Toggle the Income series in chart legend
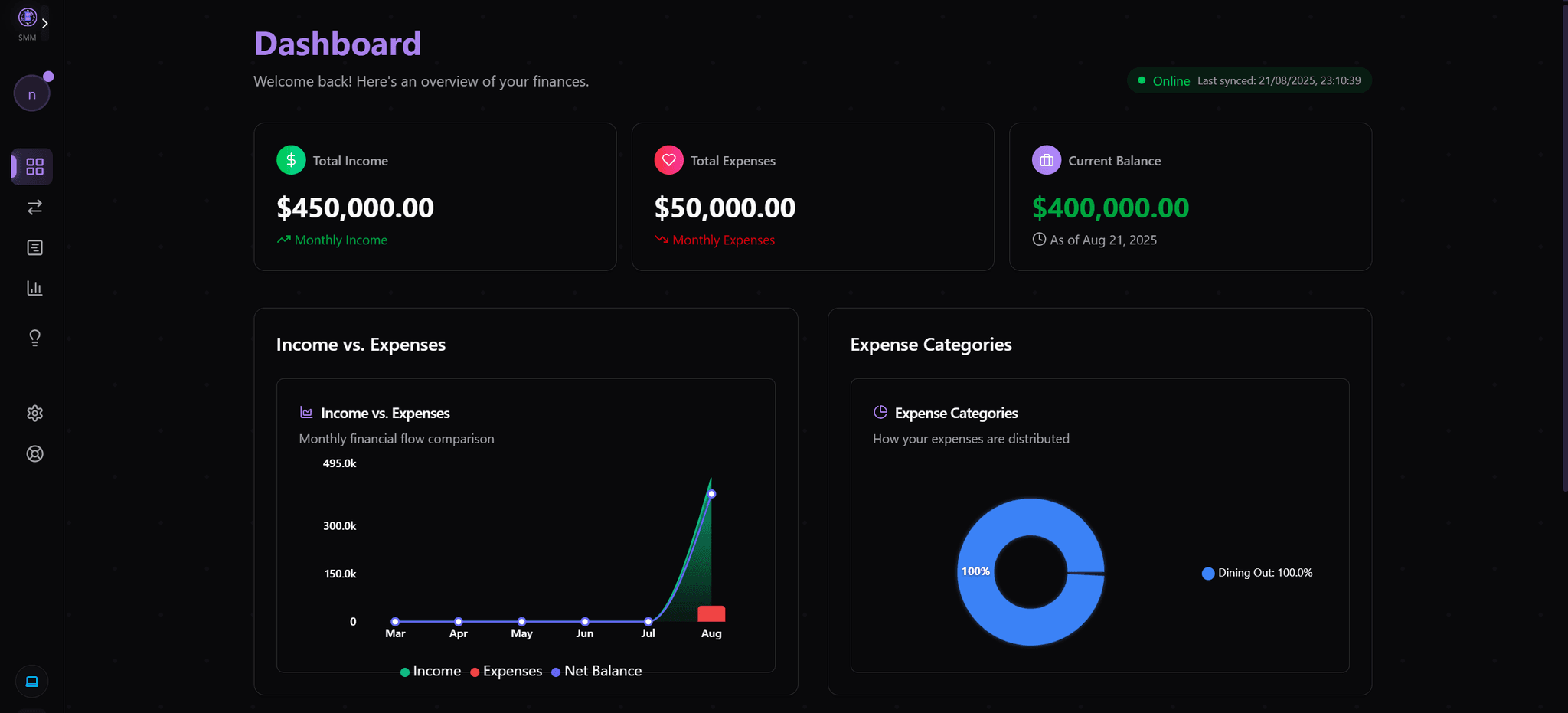Viewport: 1568px width, 713px height. coord(430,671)
